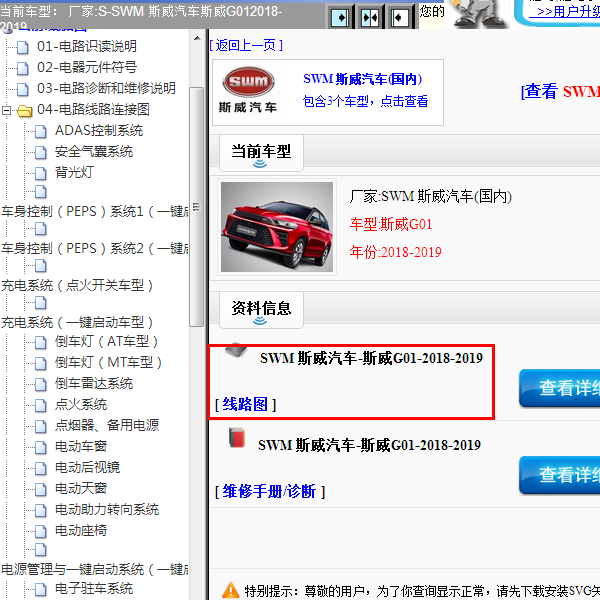600x600 pixels.
Task: Click the center split panel layout icon
Action: [370, 17]
